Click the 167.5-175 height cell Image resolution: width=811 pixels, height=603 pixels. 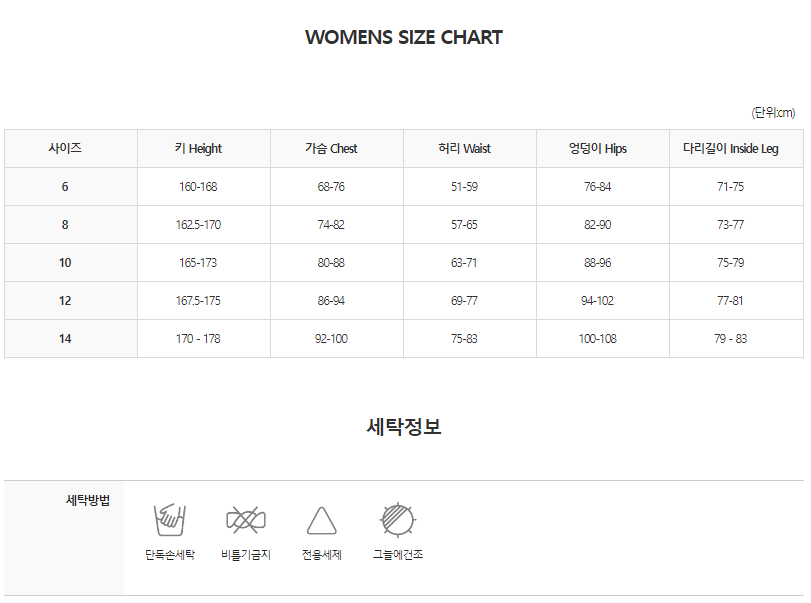click(x=198, y=300)
